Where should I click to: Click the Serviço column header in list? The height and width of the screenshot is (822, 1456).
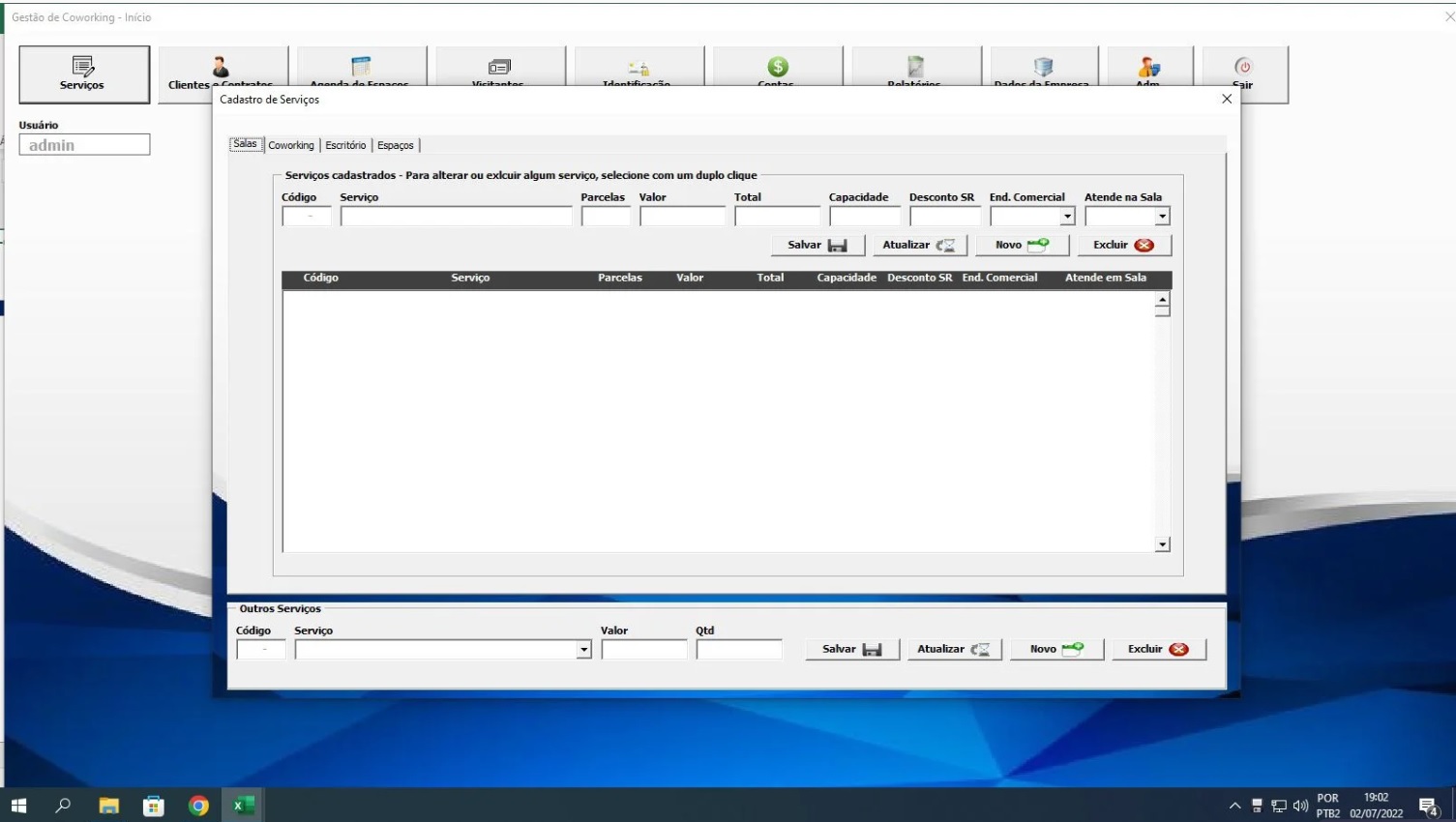pos(470,278)
